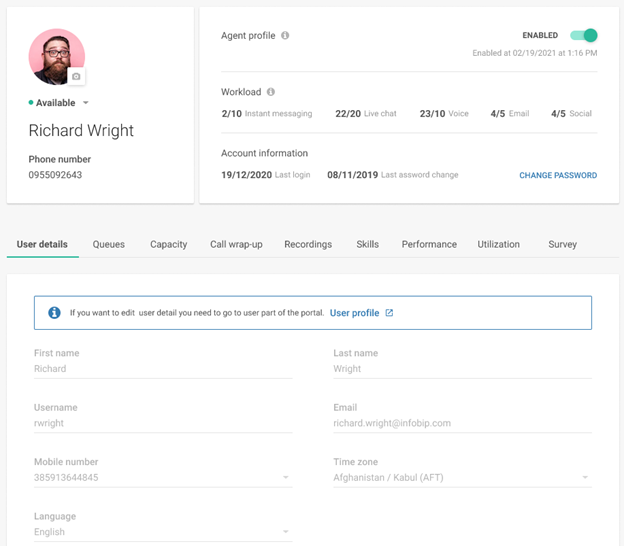The width and height of the screenshot is (624, 546).
Task: Click the external link icon after User profile
Action: pos(389,313)
